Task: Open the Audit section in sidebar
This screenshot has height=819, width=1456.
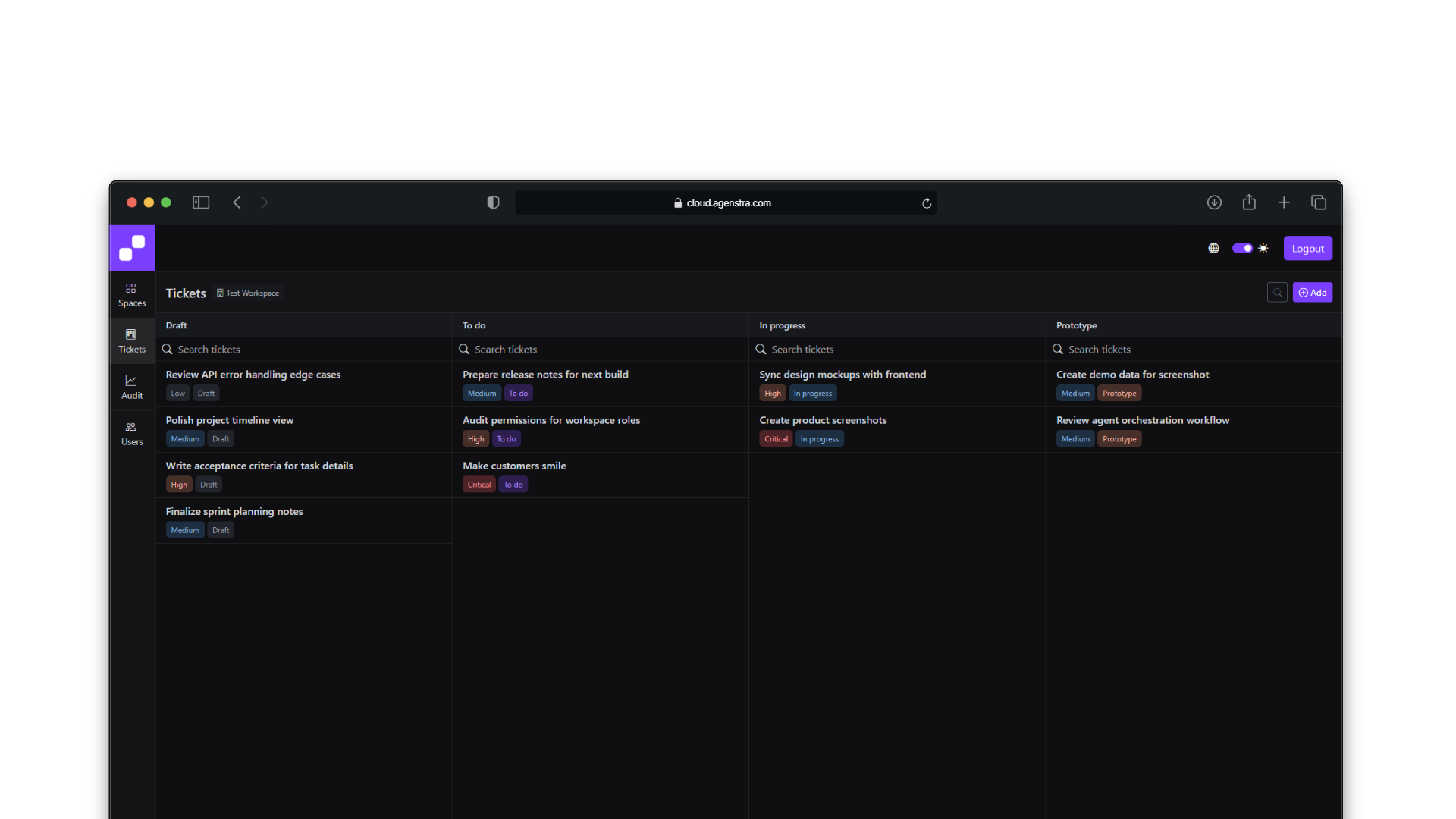Action: coord(131,387)
